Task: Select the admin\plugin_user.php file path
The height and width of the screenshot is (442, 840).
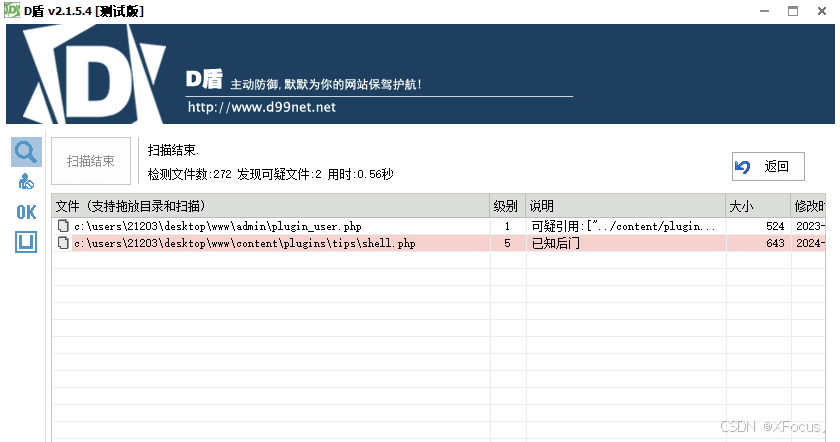Action: pyautogui.click(x=218, y=227)
